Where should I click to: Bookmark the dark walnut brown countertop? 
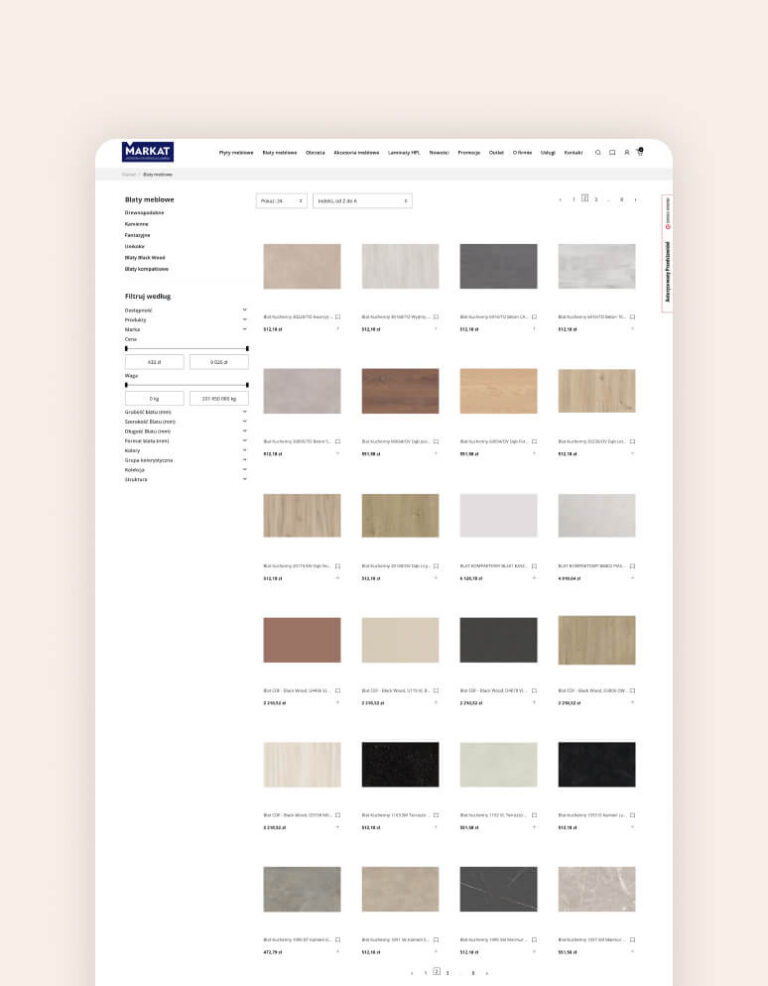point(436,441)
